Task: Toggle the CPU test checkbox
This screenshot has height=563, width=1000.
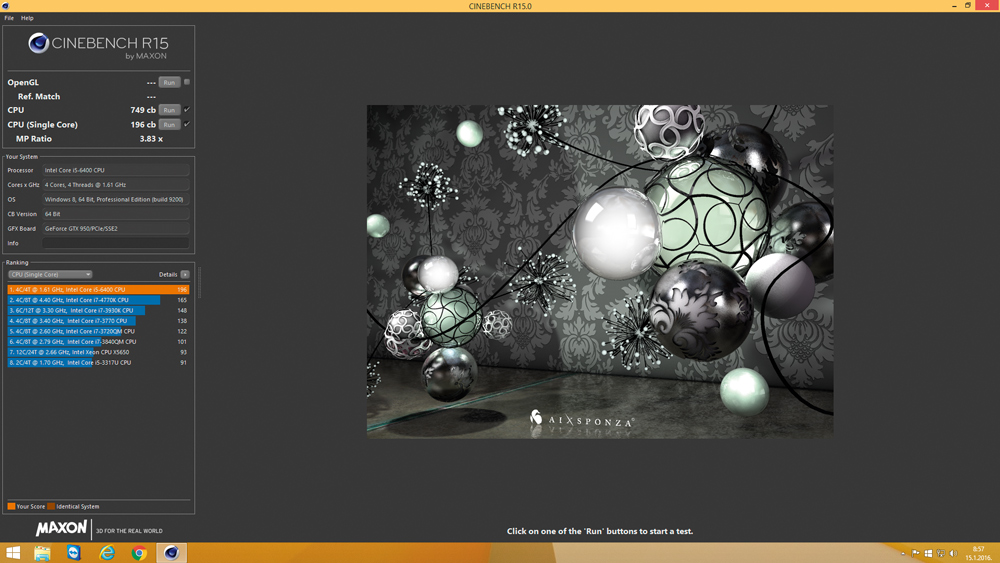Action: (187, 109)
